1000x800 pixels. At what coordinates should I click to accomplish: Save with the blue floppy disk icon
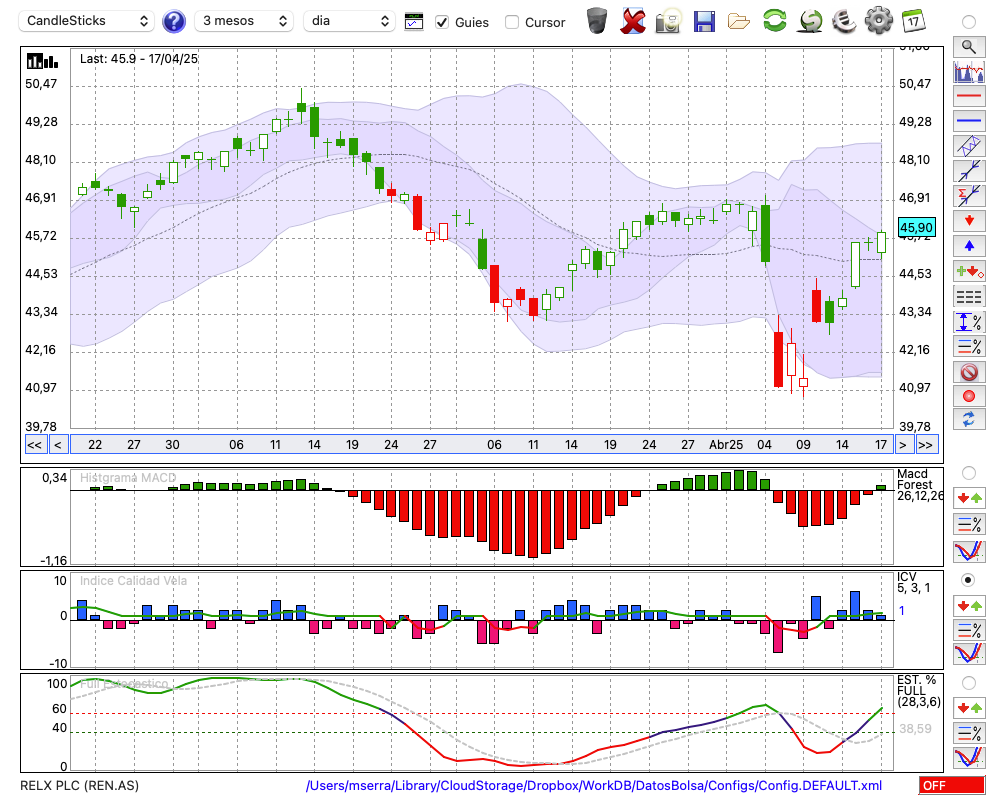click(x=704, y=21)
